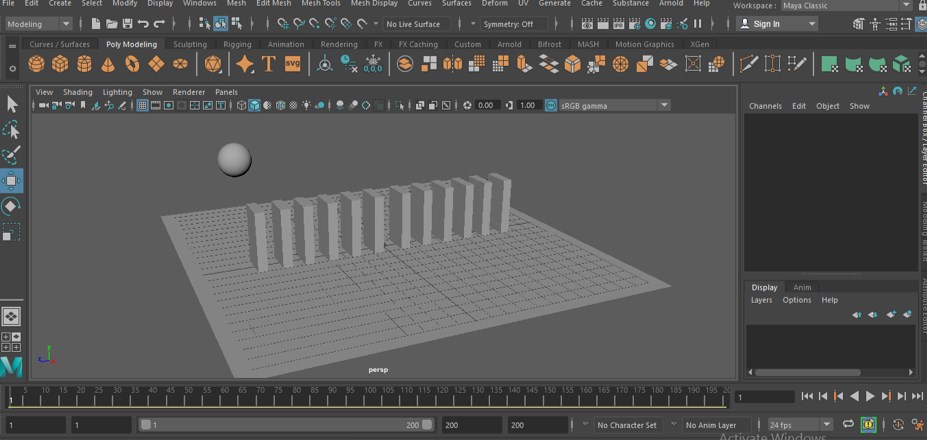927x440 pixels.
Task: Open the Modeling menu set dropdown
Action: coord(38,24)
